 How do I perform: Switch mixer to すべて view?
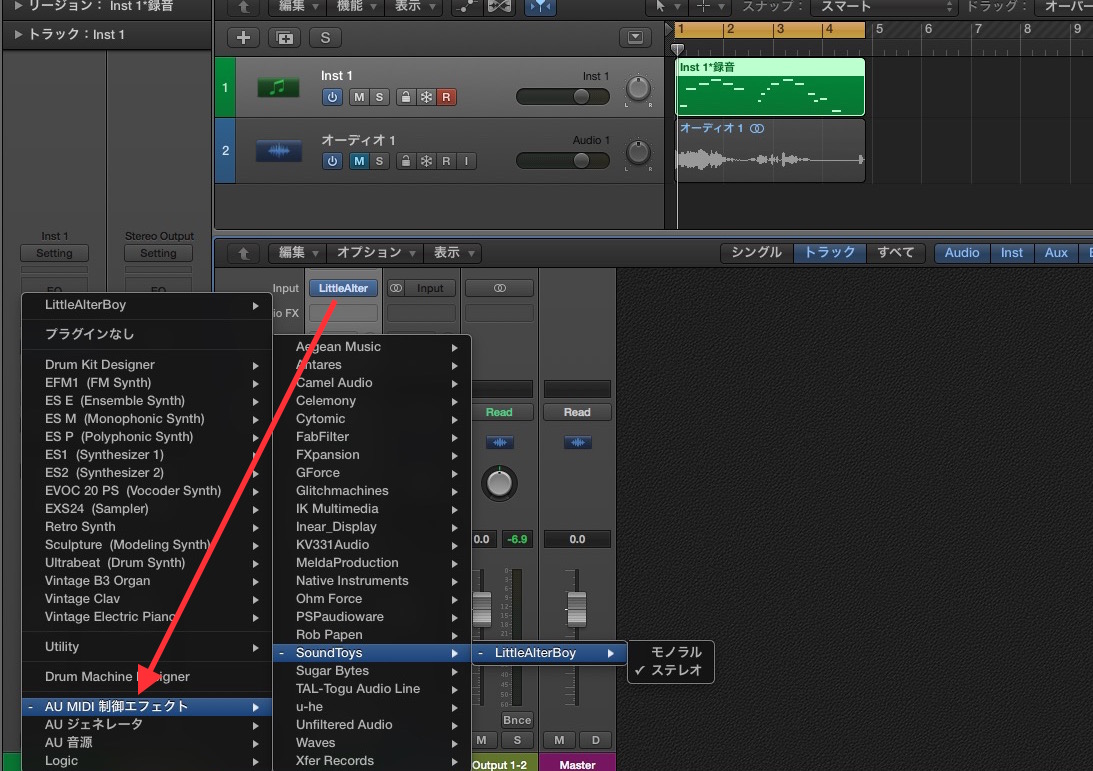tap(895, 252)
